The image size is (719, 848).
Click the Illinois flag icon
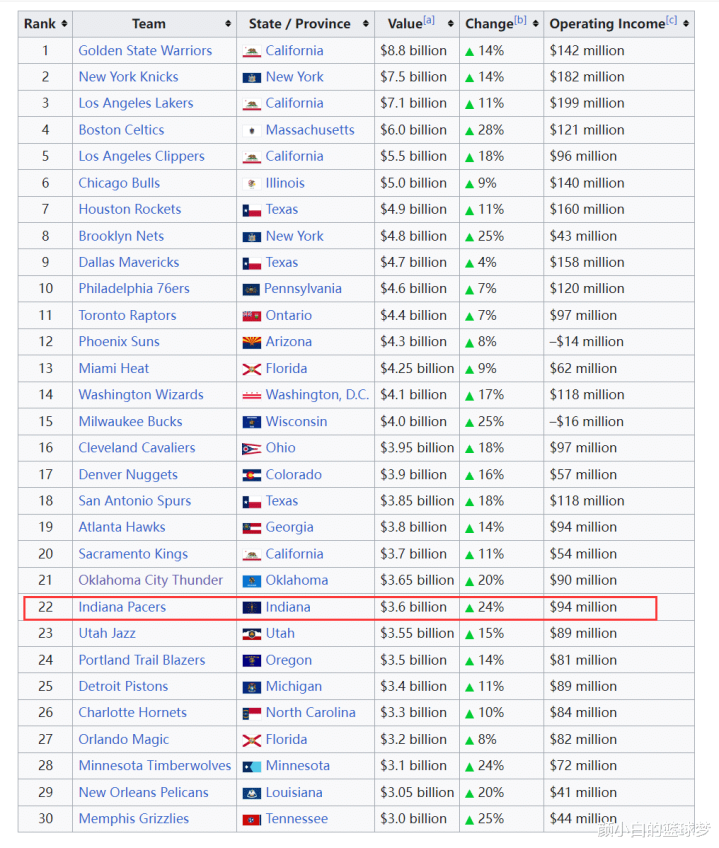pyautogui.click(x=252, y=183)
